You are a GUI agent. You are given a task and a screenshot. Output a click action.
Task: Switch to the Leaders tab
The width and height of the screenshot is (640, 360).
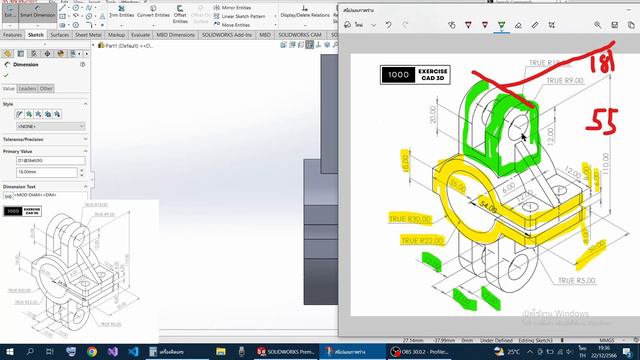pos(27,89)
